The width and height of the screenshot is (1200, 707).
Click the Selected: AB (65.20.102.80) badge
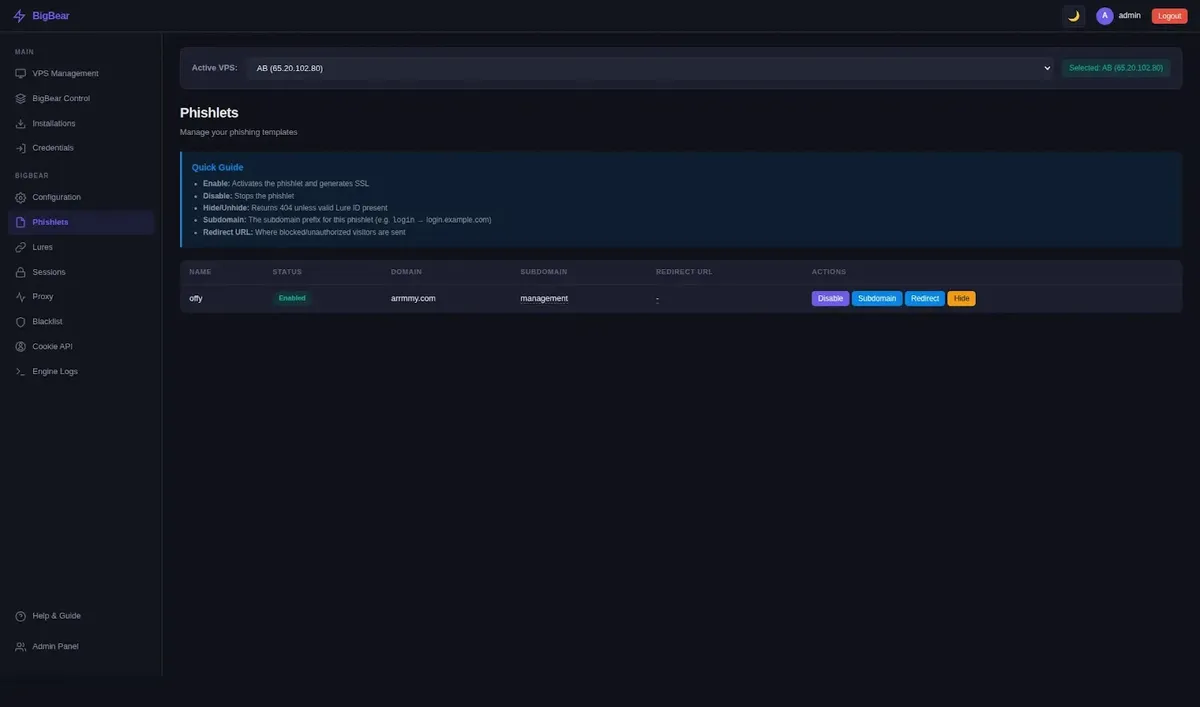(1116, 68)
